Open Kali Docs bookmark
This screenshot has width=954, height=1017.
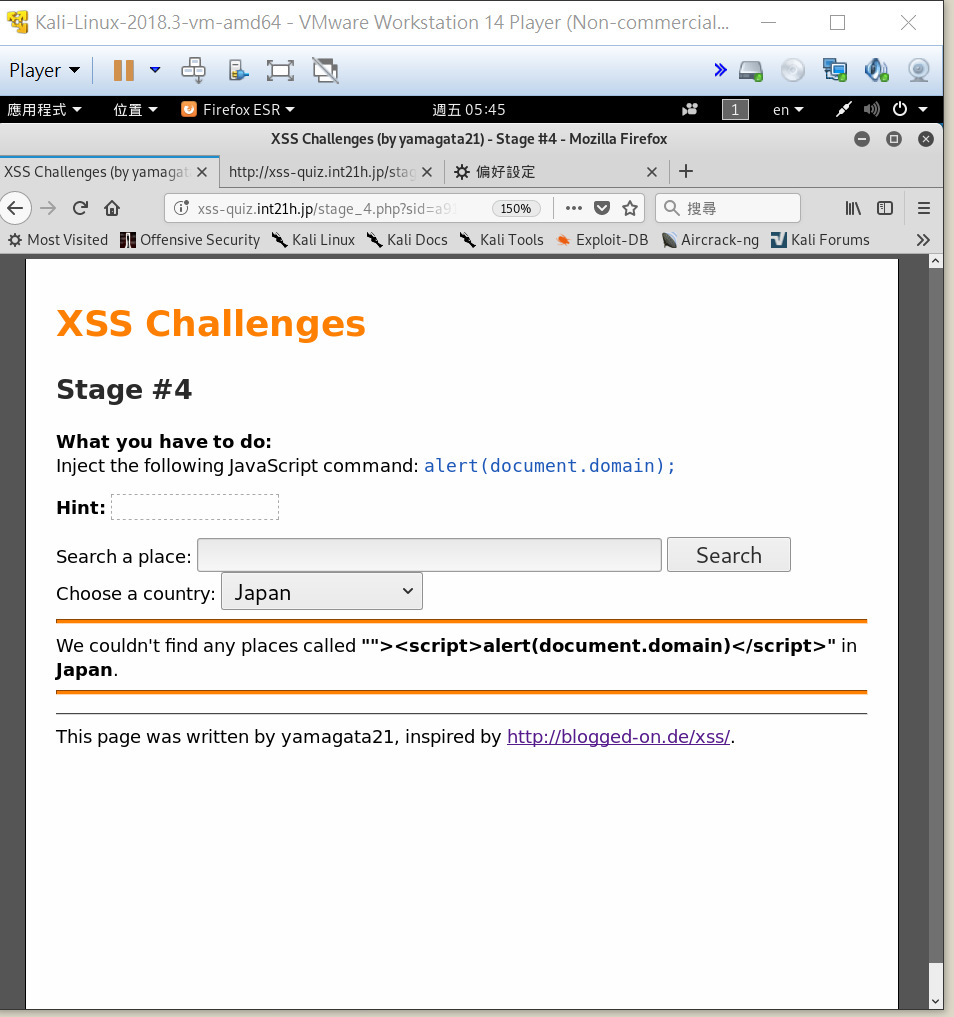tap(407, 240)
